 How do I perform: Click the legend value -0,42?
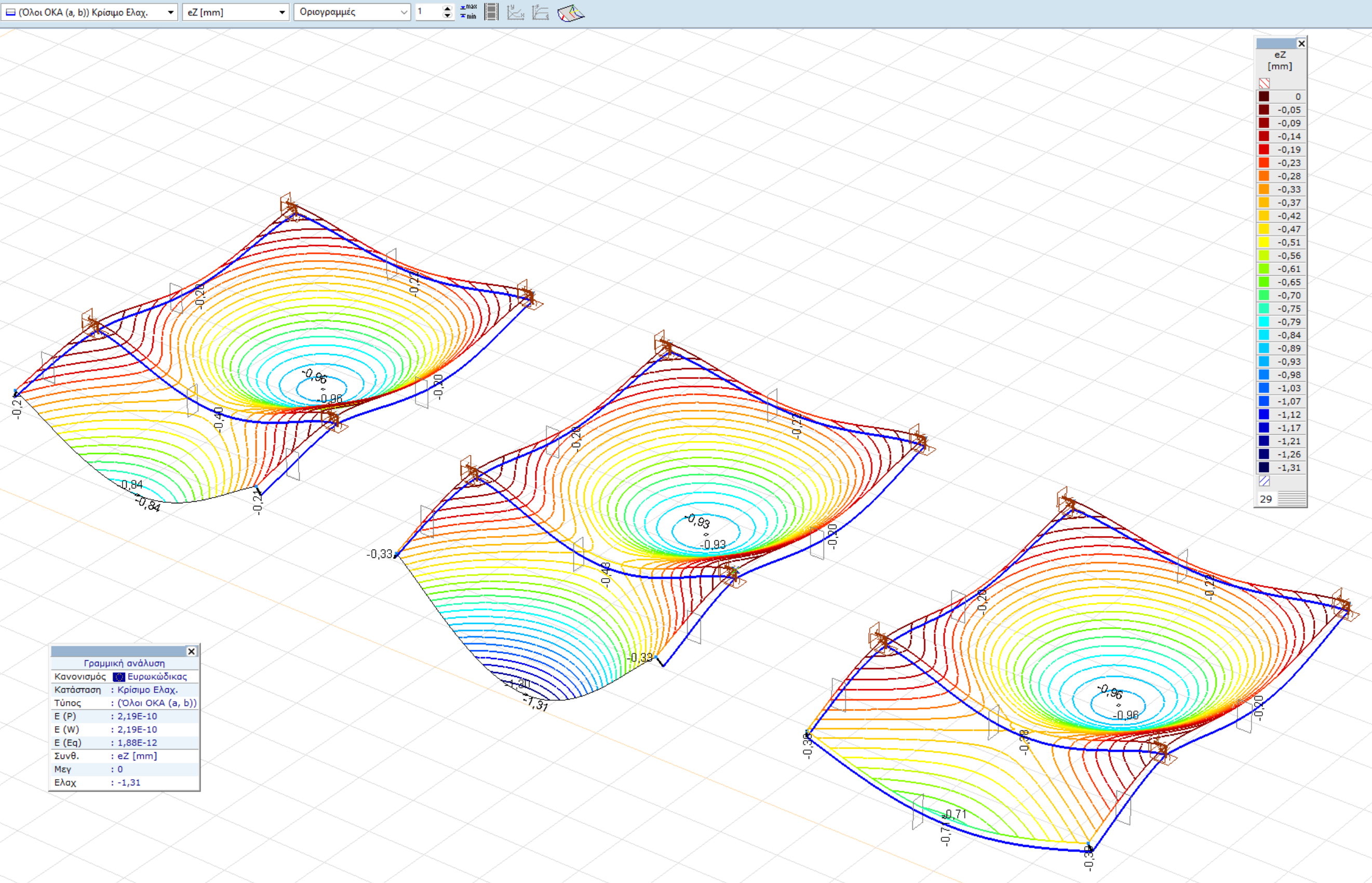(1289, 216)
